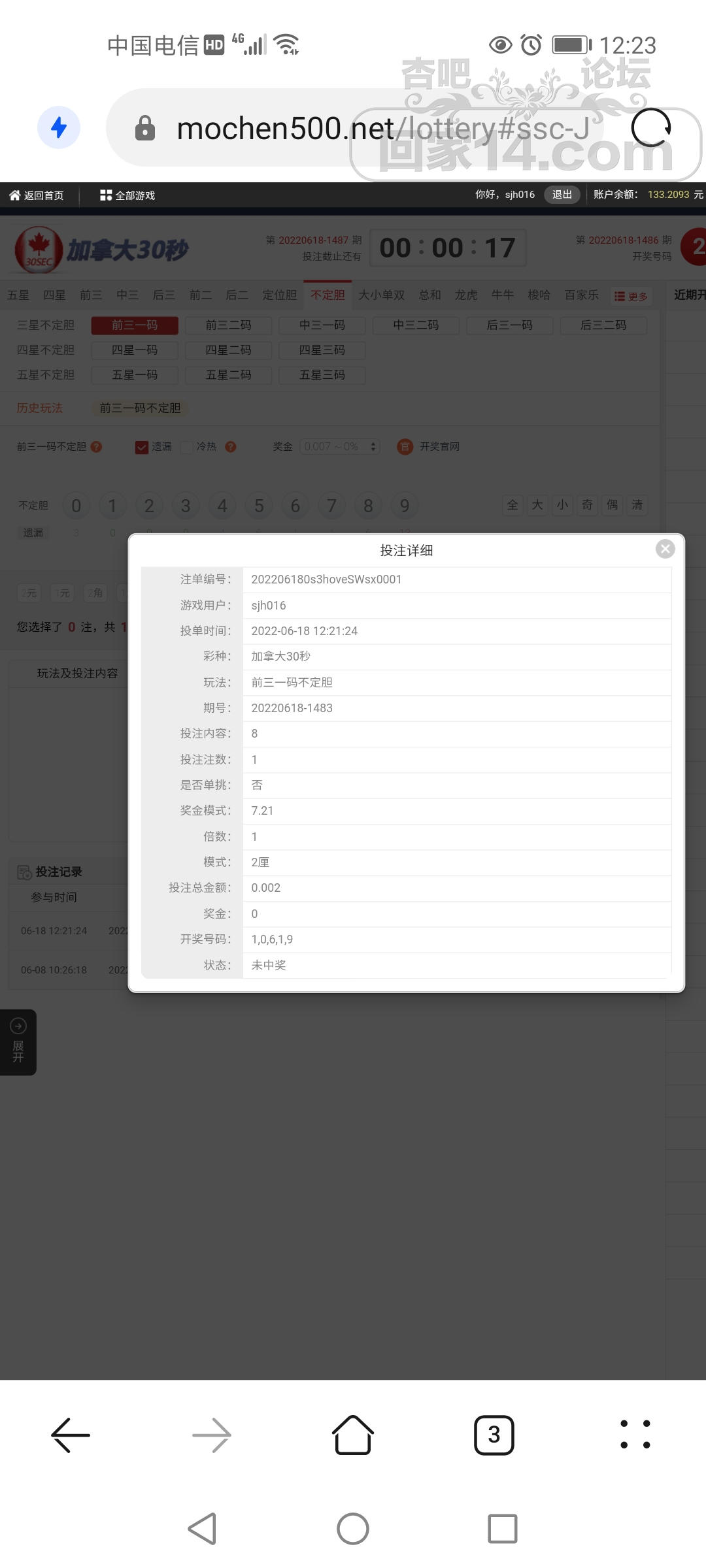Enable the 冷热 checkbox
706x1568 pixels.
(x=186, y=447)
